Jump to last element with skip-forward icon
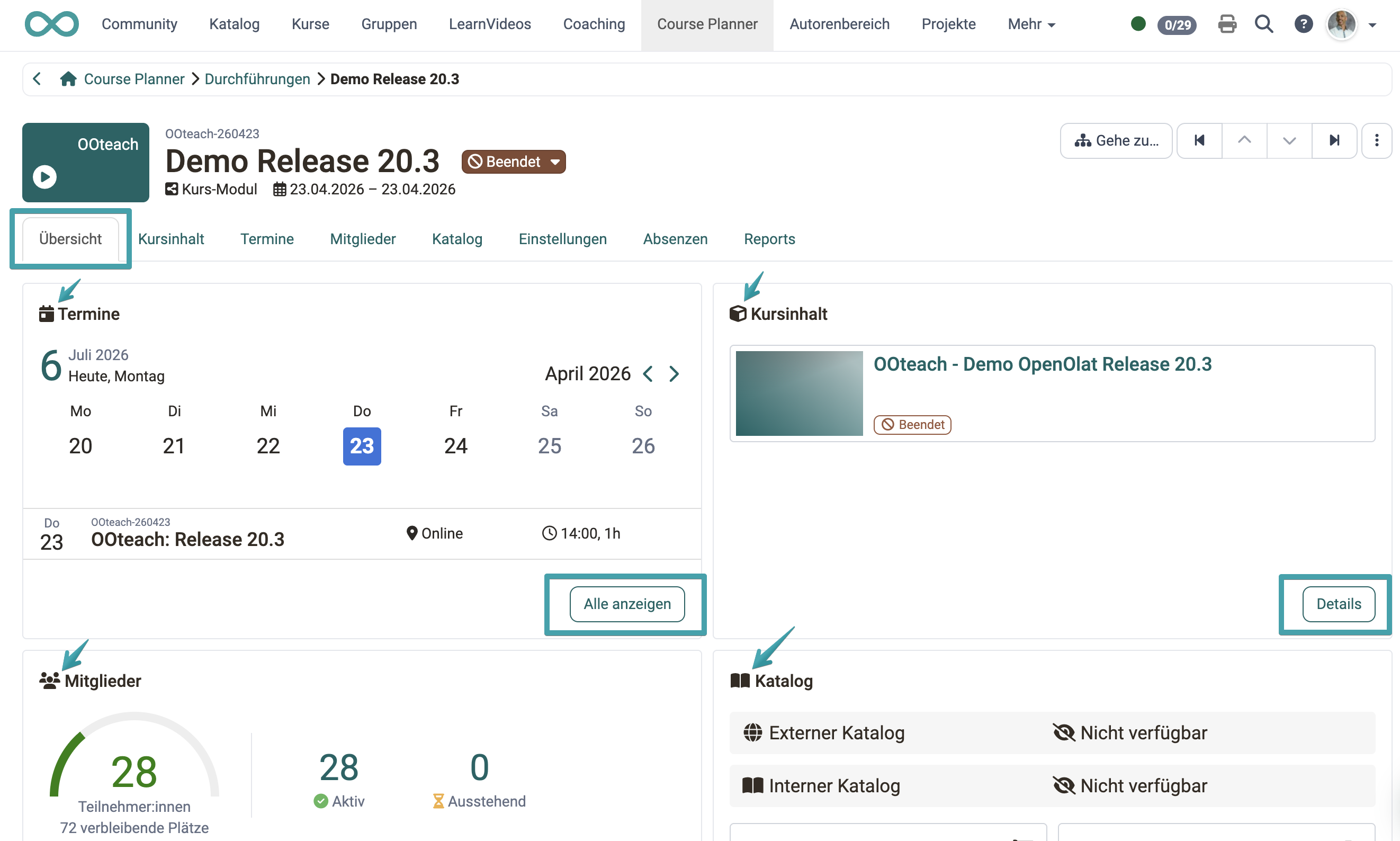The image size is (1400, 841). click(x=1334, y=140)
